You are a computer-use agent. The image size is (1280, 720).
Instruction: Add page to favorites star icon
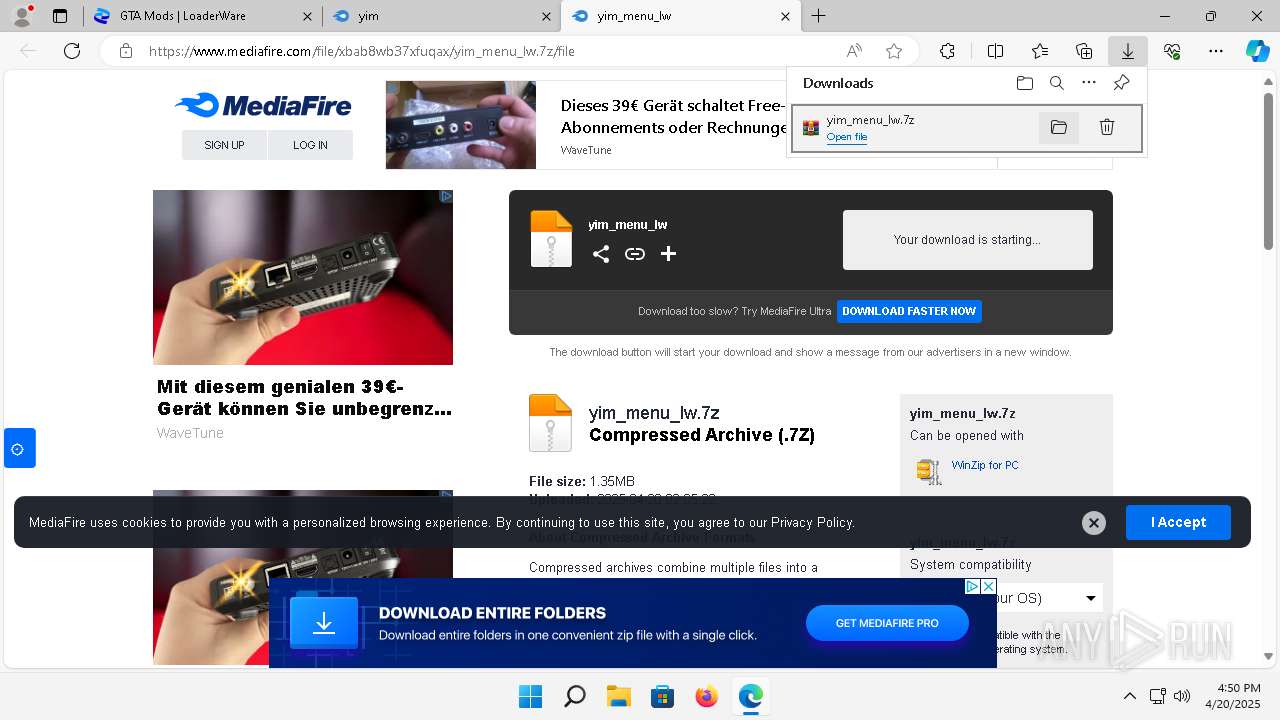click(x=894, y=51)
